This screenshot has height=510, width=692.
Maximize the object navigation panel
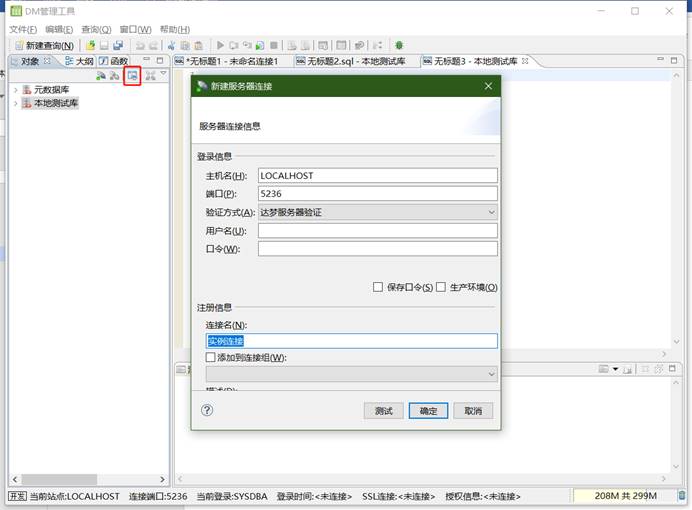[160, 60]
